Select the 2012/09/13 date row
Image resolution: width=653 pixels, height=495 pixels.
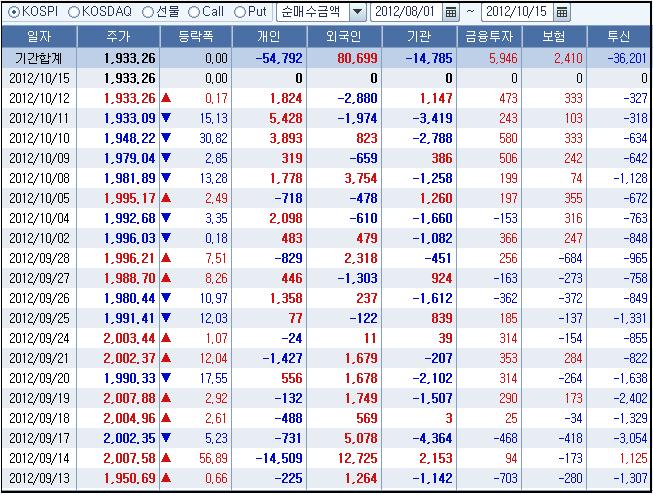[40, 478]
